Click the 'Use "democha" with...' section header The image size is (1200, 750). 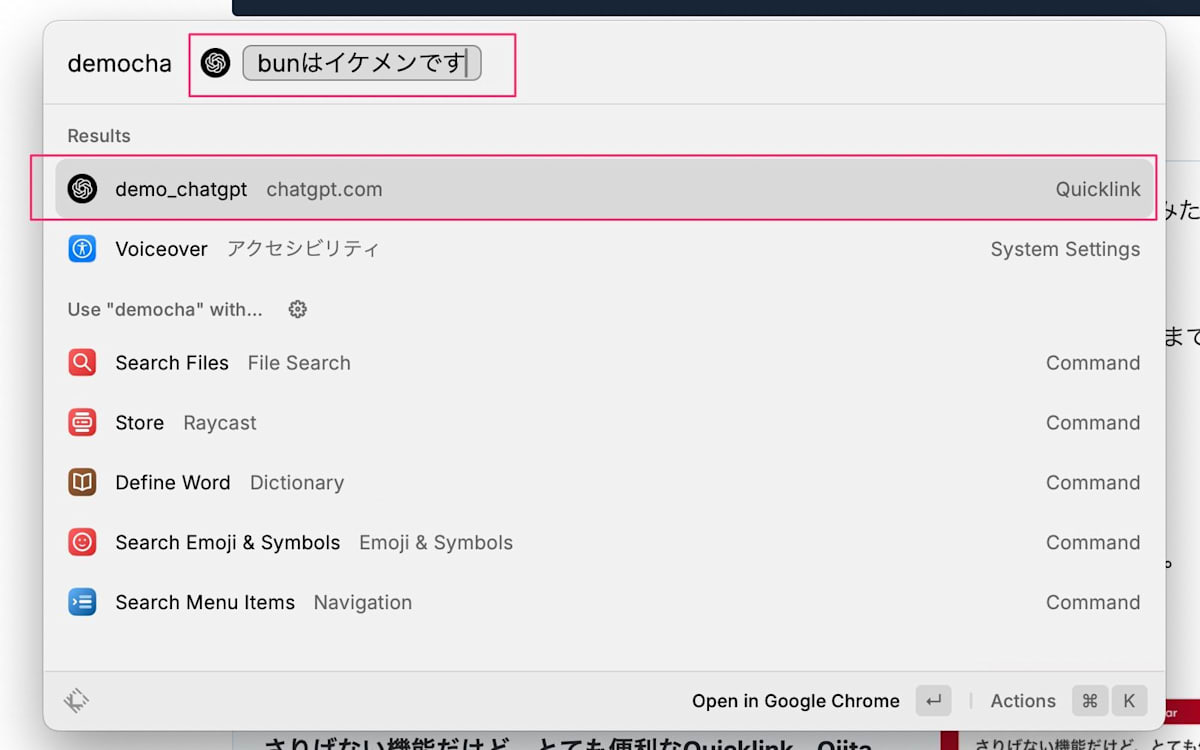coord(165,309)
